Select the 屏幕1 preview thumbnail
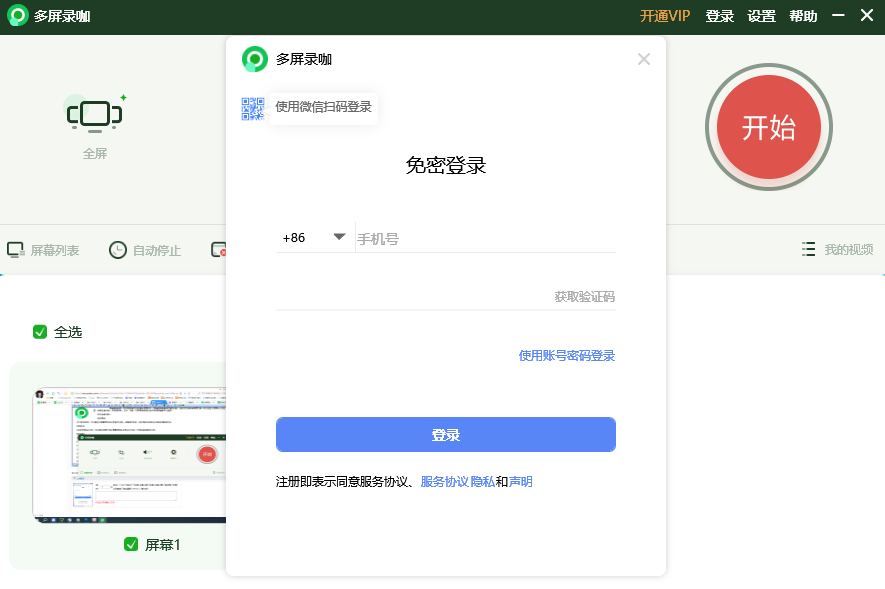Viewport: 885px width, 589px height. click(129, 455)
